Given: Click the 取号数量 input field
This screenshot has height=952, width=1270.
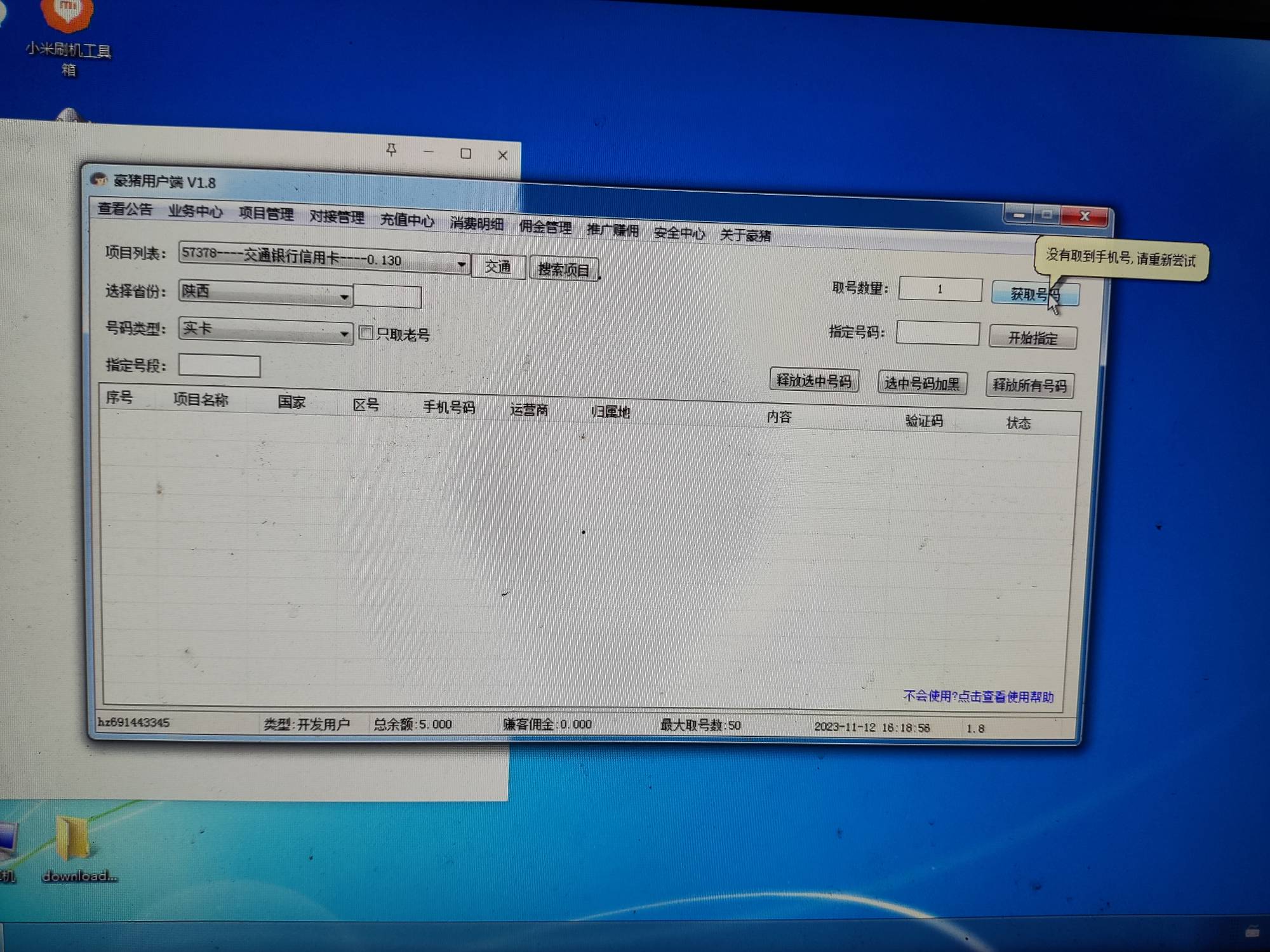Looking at the screenshot, I should click(940, 289).
